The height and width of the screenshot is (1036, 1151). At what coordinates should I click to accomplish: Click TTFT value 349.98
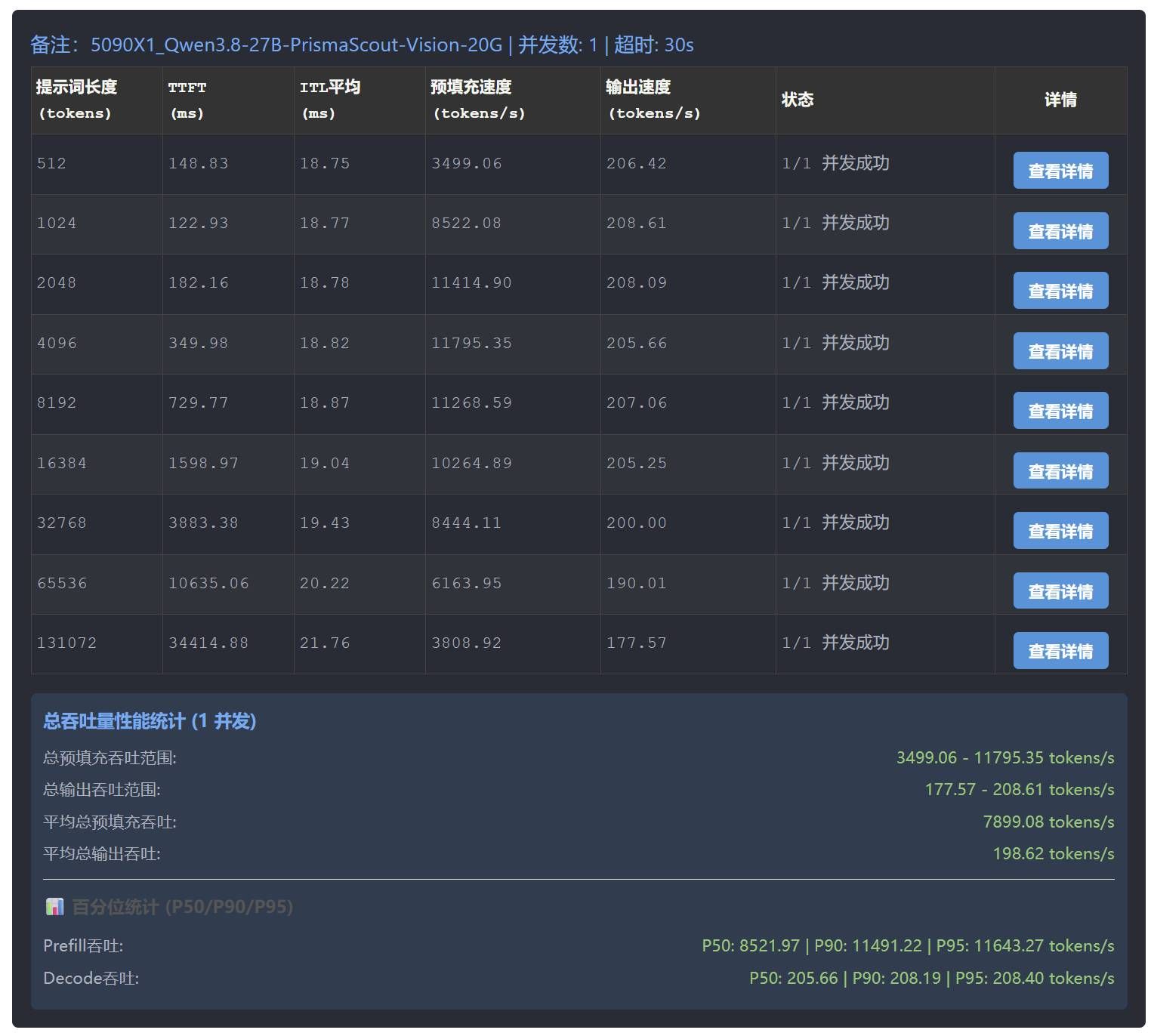(x=198, y=343)
